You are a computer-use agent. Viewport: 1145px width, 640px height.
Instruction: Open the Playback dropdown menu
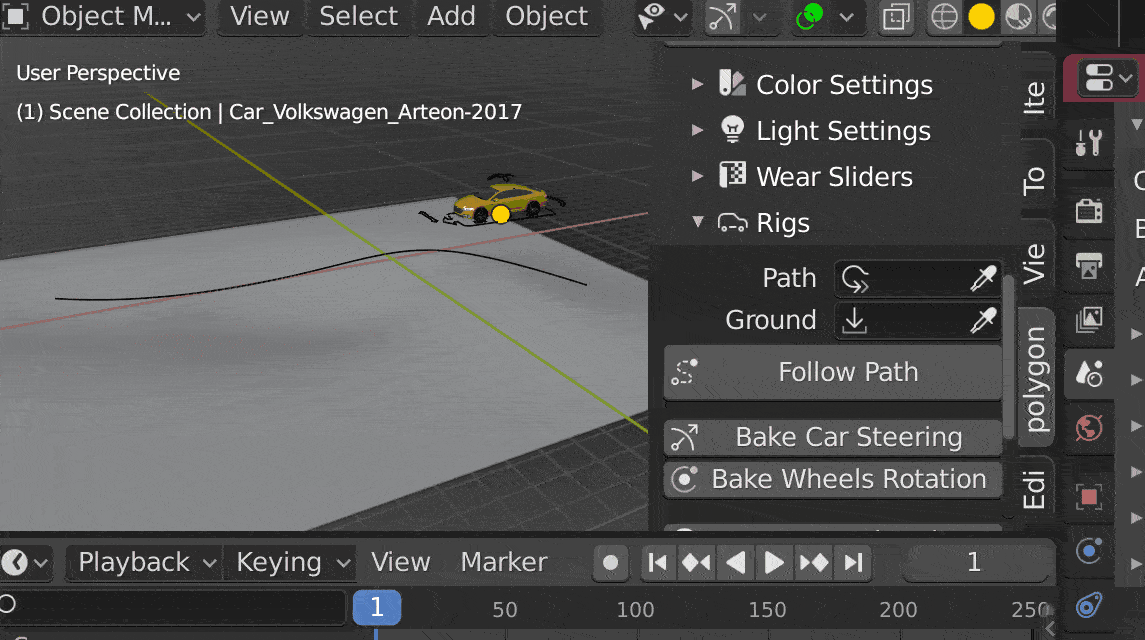147,563
